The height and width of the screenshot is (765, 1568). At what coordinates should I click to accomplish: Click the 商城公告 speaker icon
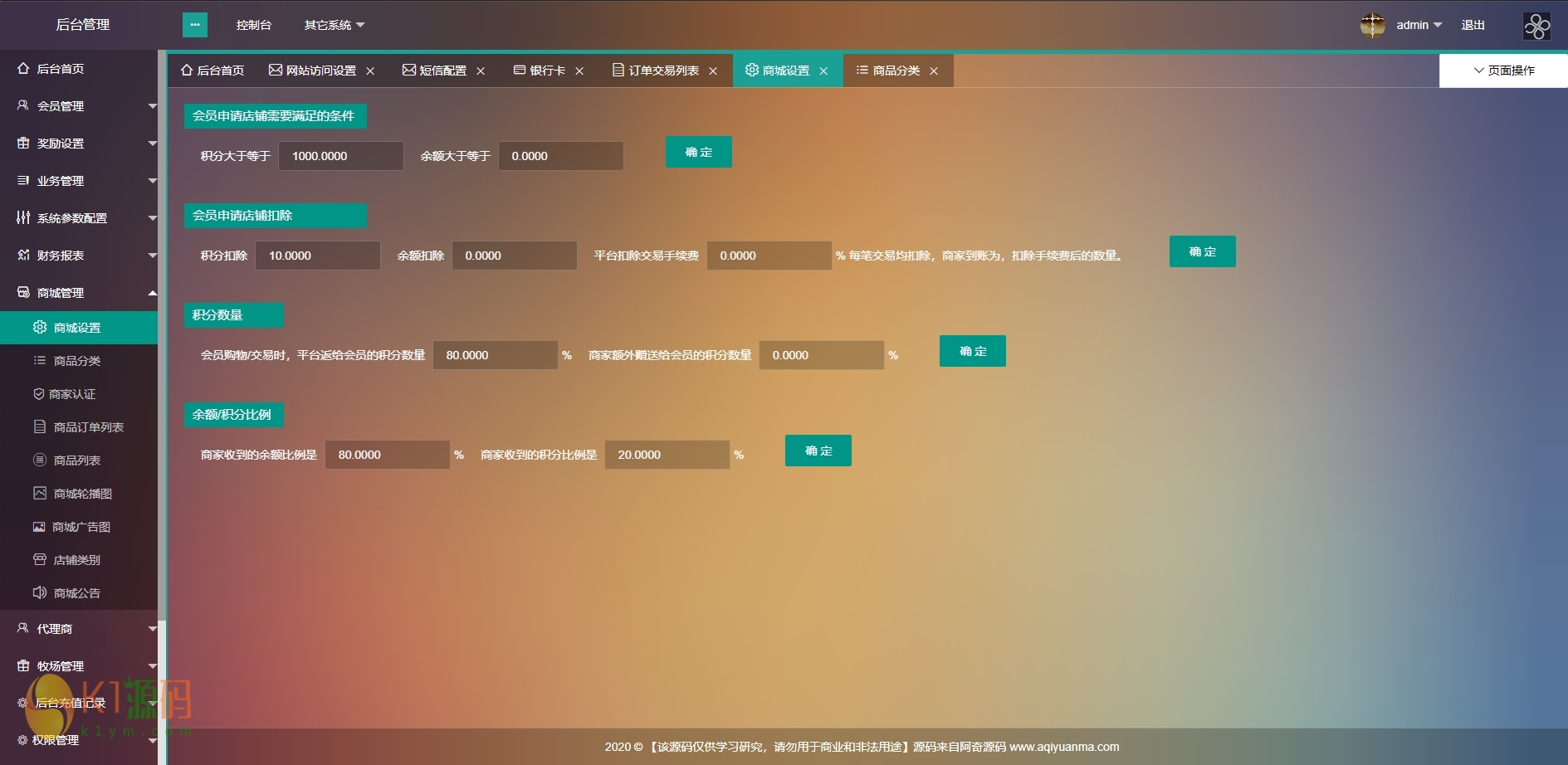(x=40, y=592)
